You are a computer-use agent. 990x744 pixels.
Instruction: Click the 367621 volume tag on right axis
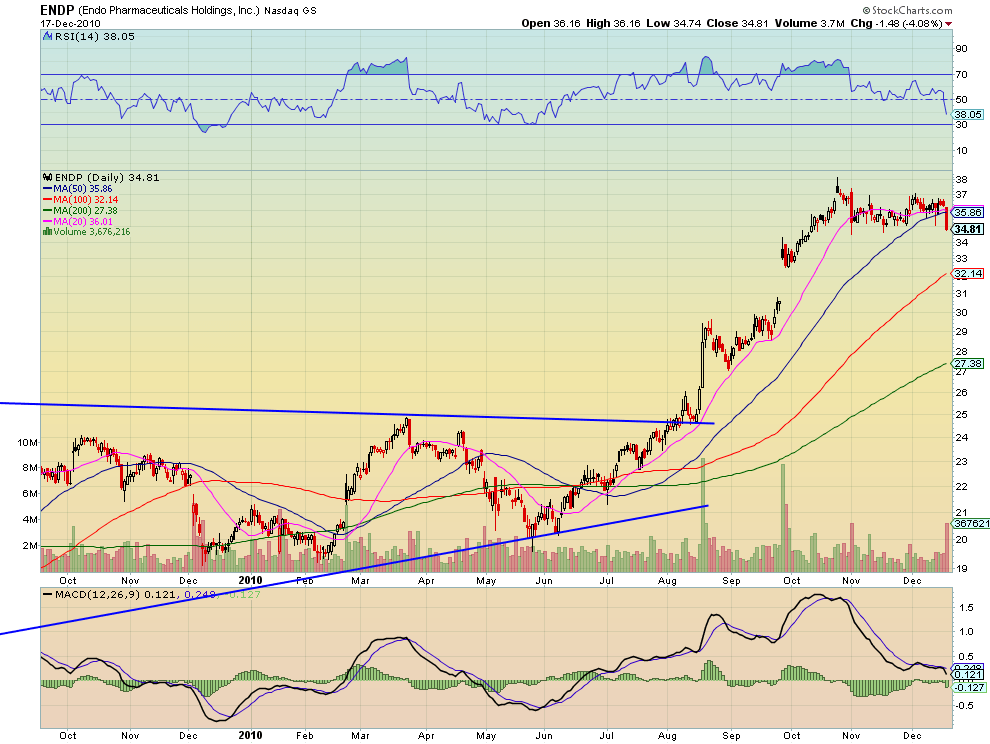pyautogui.click(x=970, y=524)
